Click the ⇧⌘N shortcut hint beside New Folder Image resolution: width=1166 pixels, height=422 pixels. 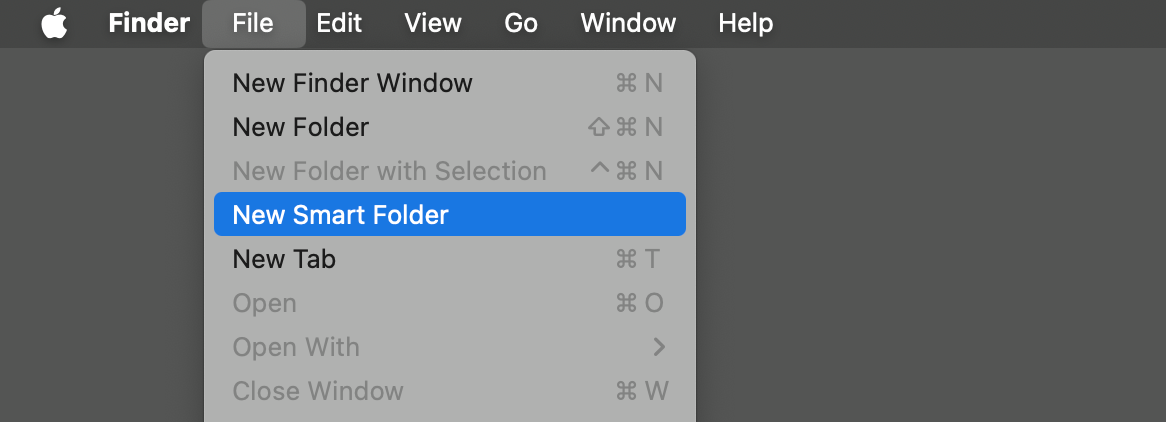627,127
